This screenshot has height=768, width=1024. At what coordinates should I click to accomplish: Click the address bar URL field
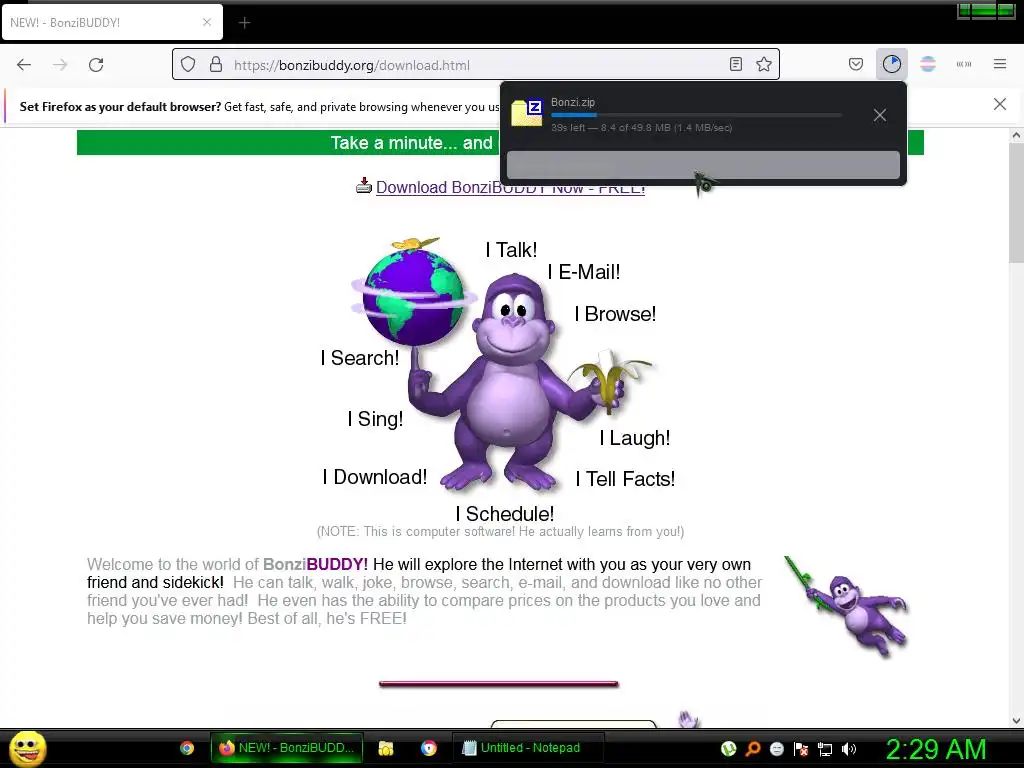click(x=477, y=65)
